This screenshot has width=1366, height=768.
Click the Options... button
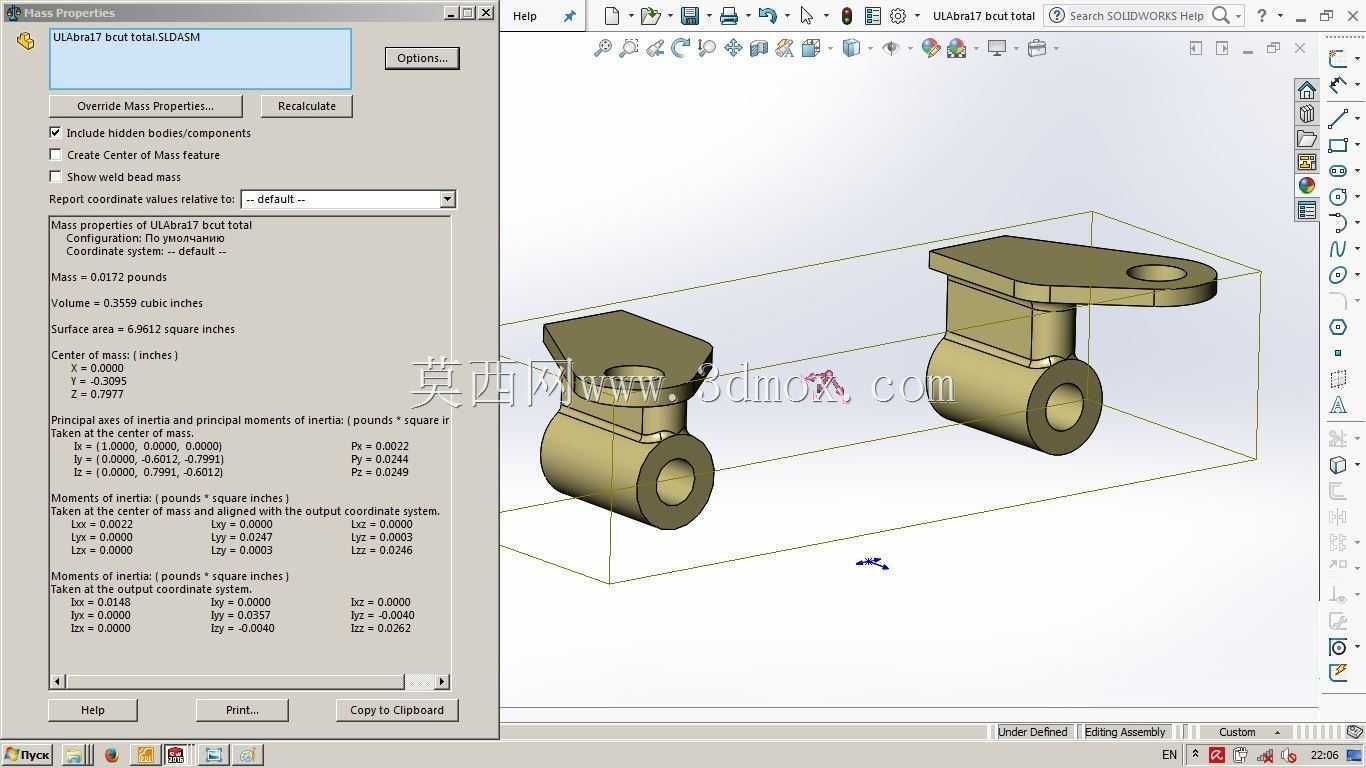click(x=422, y=58)
